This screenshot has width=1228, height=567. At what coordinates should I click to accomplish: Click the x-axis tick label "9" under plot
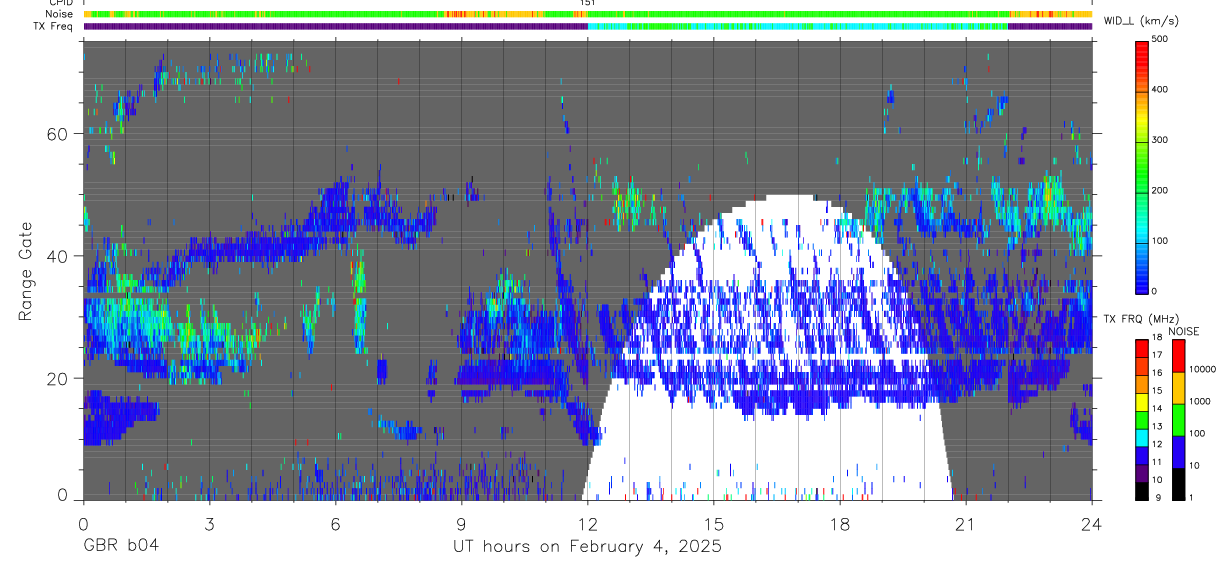[x=461, y=524]
